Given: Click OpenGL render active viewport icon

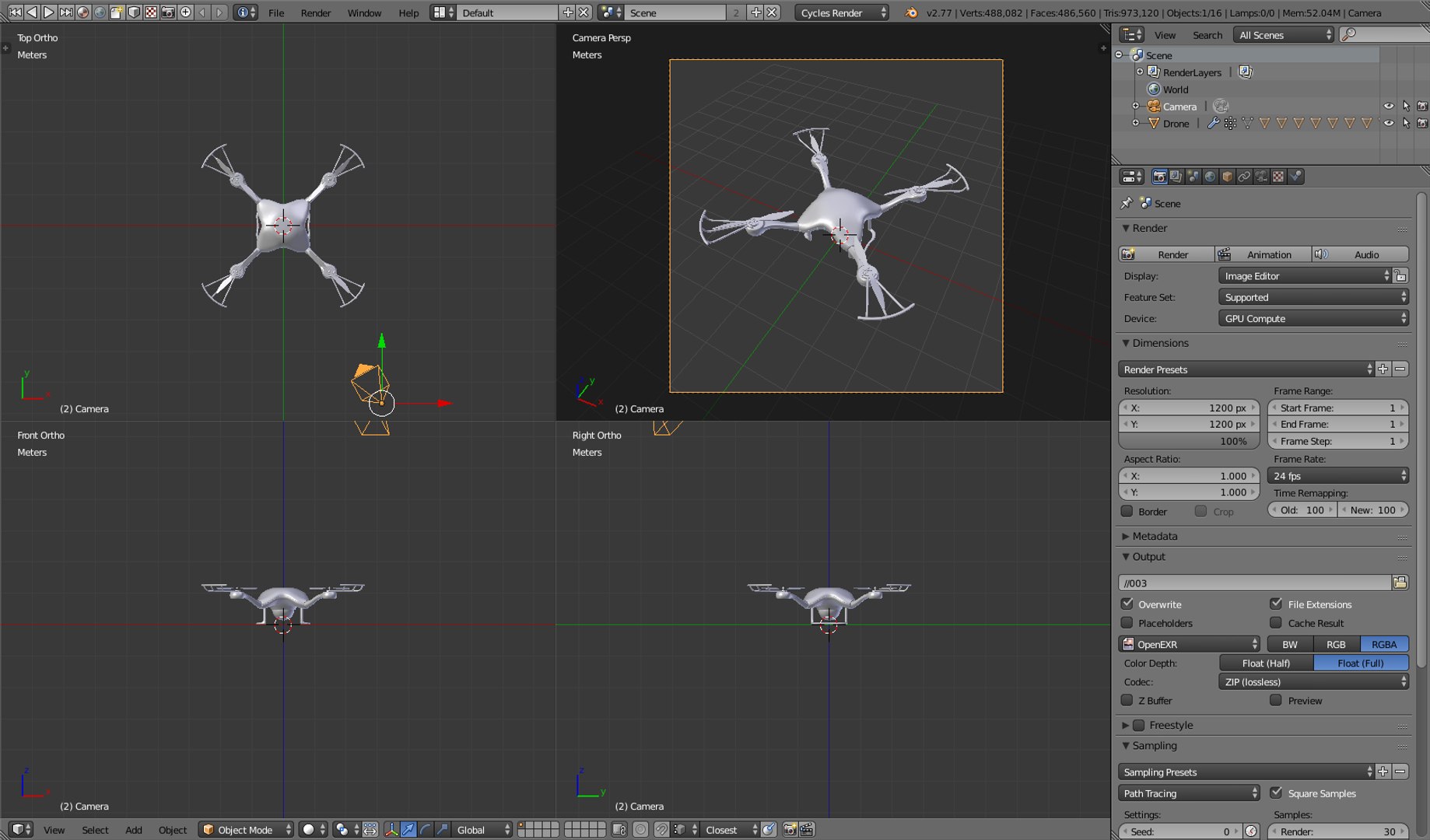Looking at the screenshot, I should (790, 830).
